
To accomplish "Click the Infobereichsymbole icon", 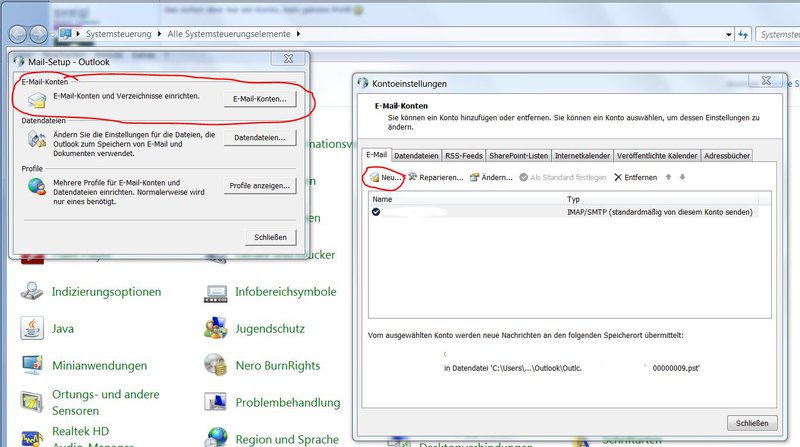I will point(216,293).
